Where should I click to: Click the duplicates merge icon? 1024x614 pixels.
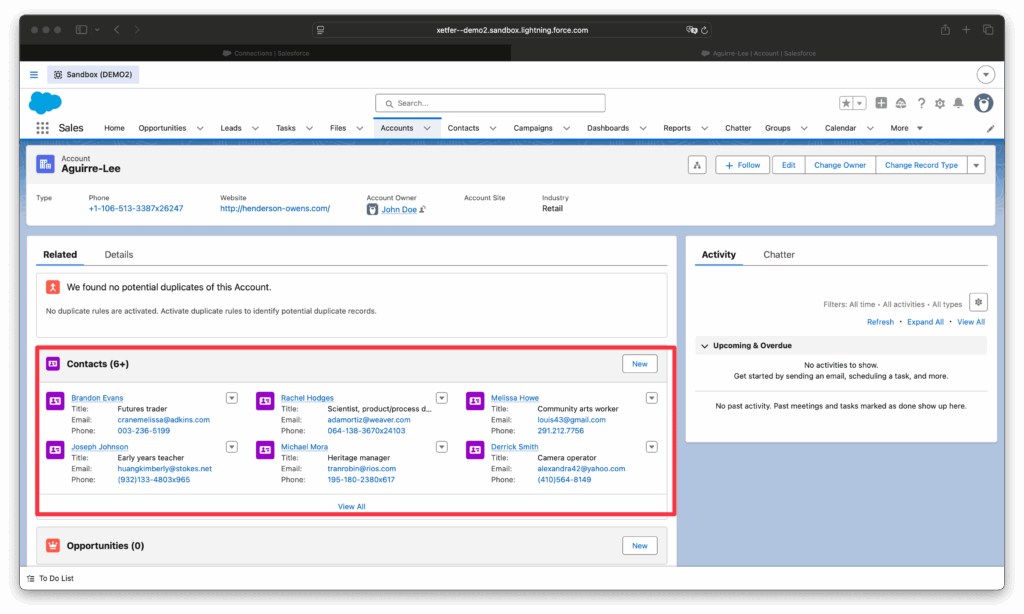(x=53, y=287)
